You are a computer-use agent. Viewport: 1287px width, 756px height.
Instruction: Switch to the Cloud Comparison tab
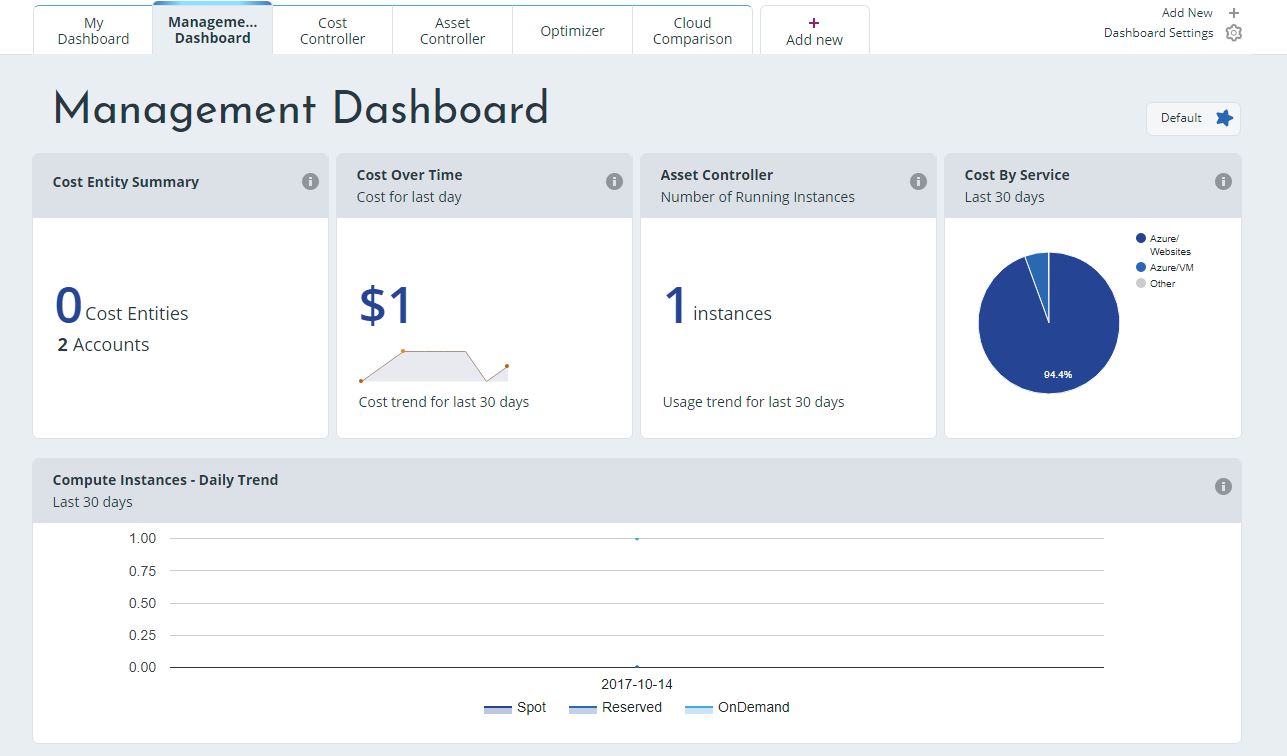(x=692, y=30)
